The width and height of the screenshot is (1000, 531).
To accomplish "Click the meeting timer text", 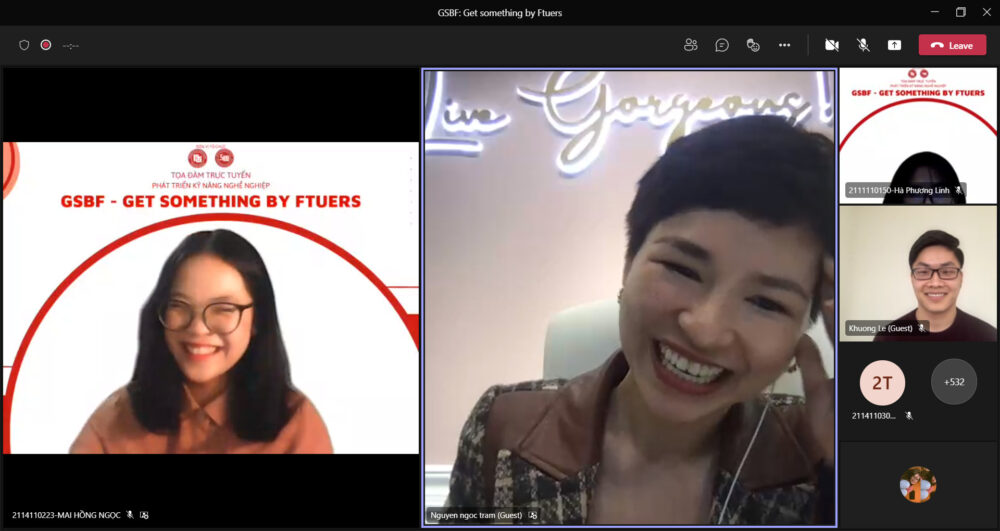I will pyautogui.click(x=71, y=46).
